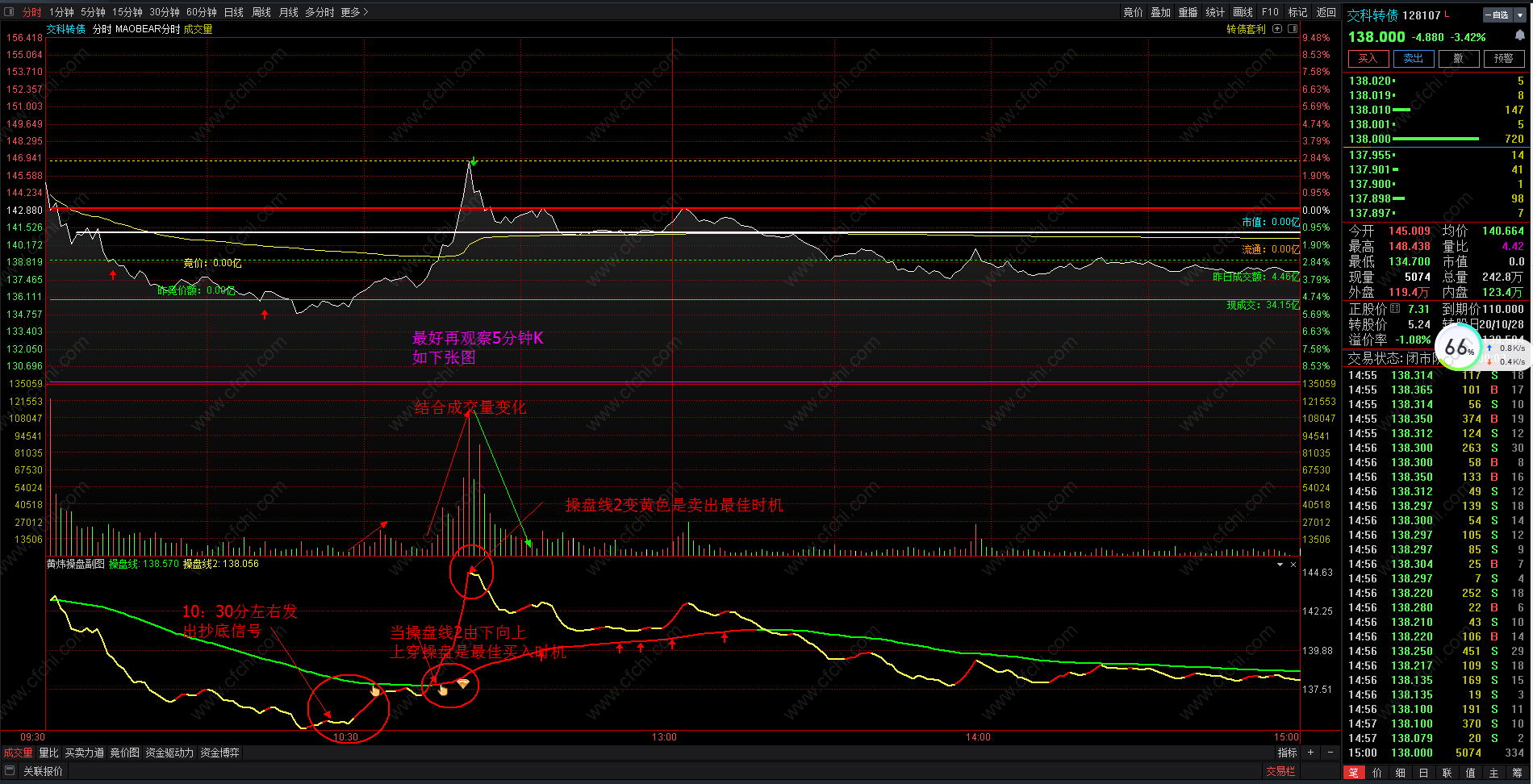Switch to 5分钟 chart
Image resolution: width=1533 pixels, height=784 pixels.
[93, 12]
